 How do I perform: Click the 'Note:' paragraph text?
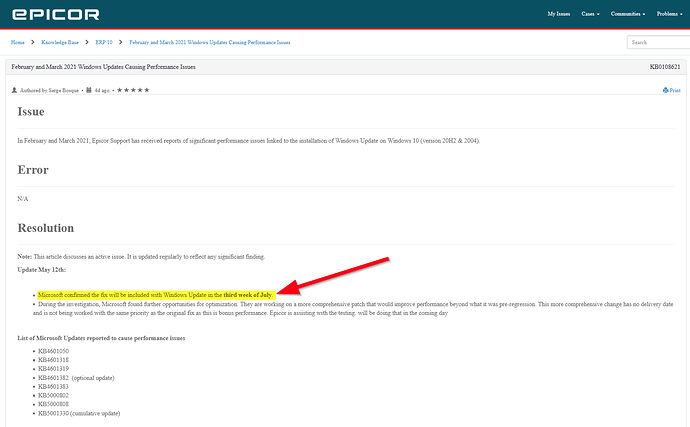141,257
